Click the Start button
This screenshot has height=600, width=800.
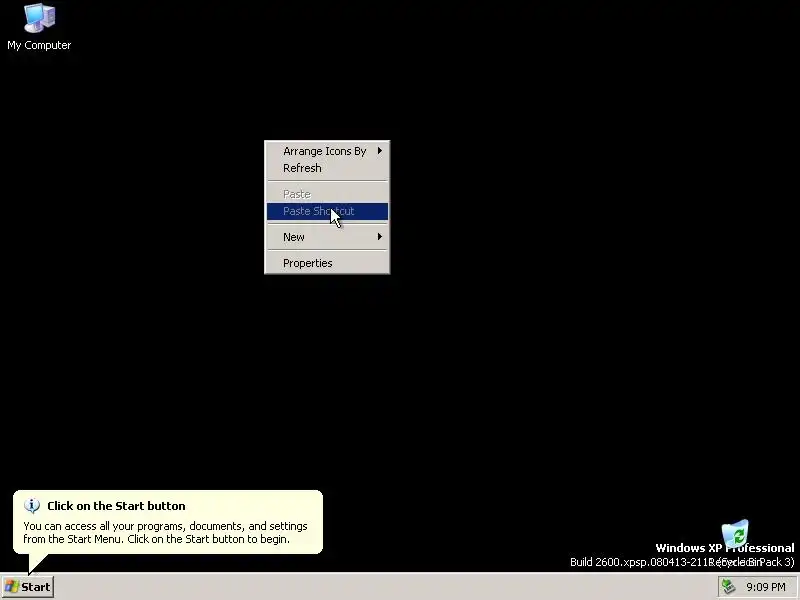click(x=28, y=587)
